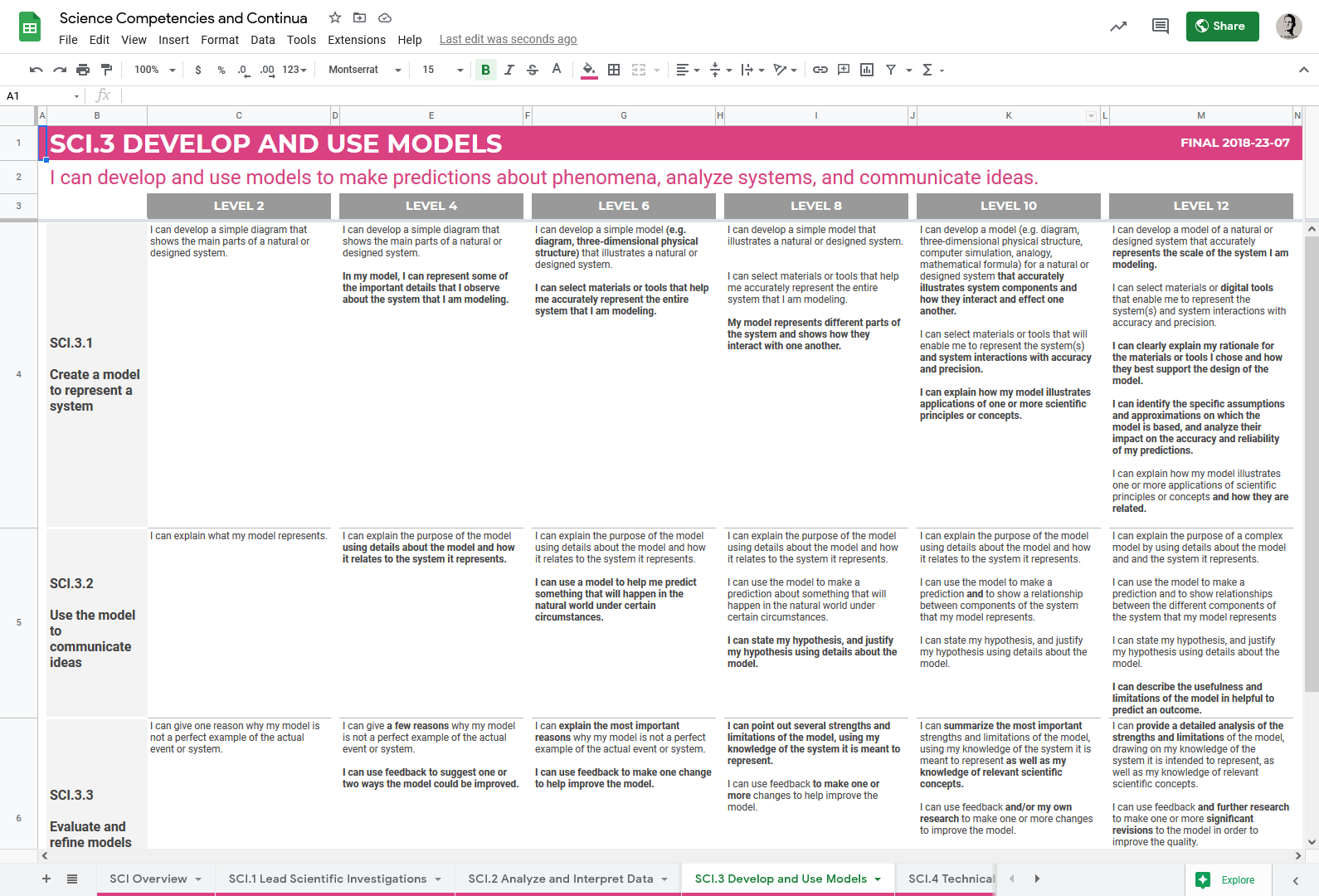Image resolution: width=1319 pixels, height=896 pixels.
Task: Click the paint format icon
Action: (x=106, y=70)
